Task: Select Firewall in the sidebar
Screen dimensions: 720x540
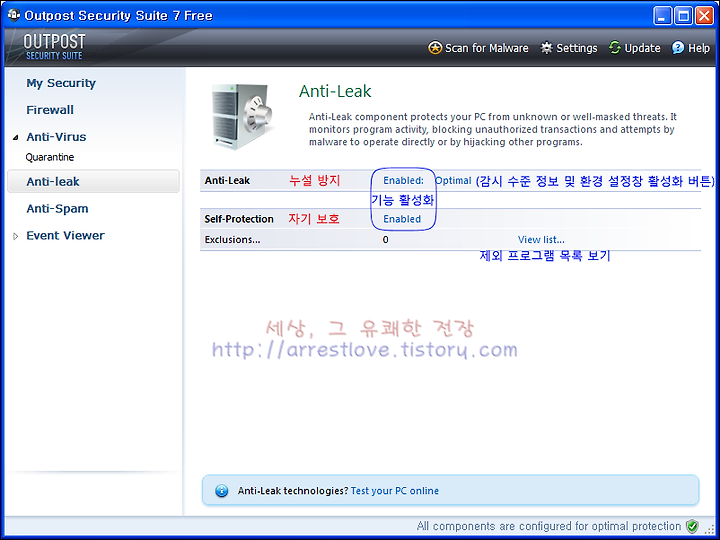Action: pos(50,110)
